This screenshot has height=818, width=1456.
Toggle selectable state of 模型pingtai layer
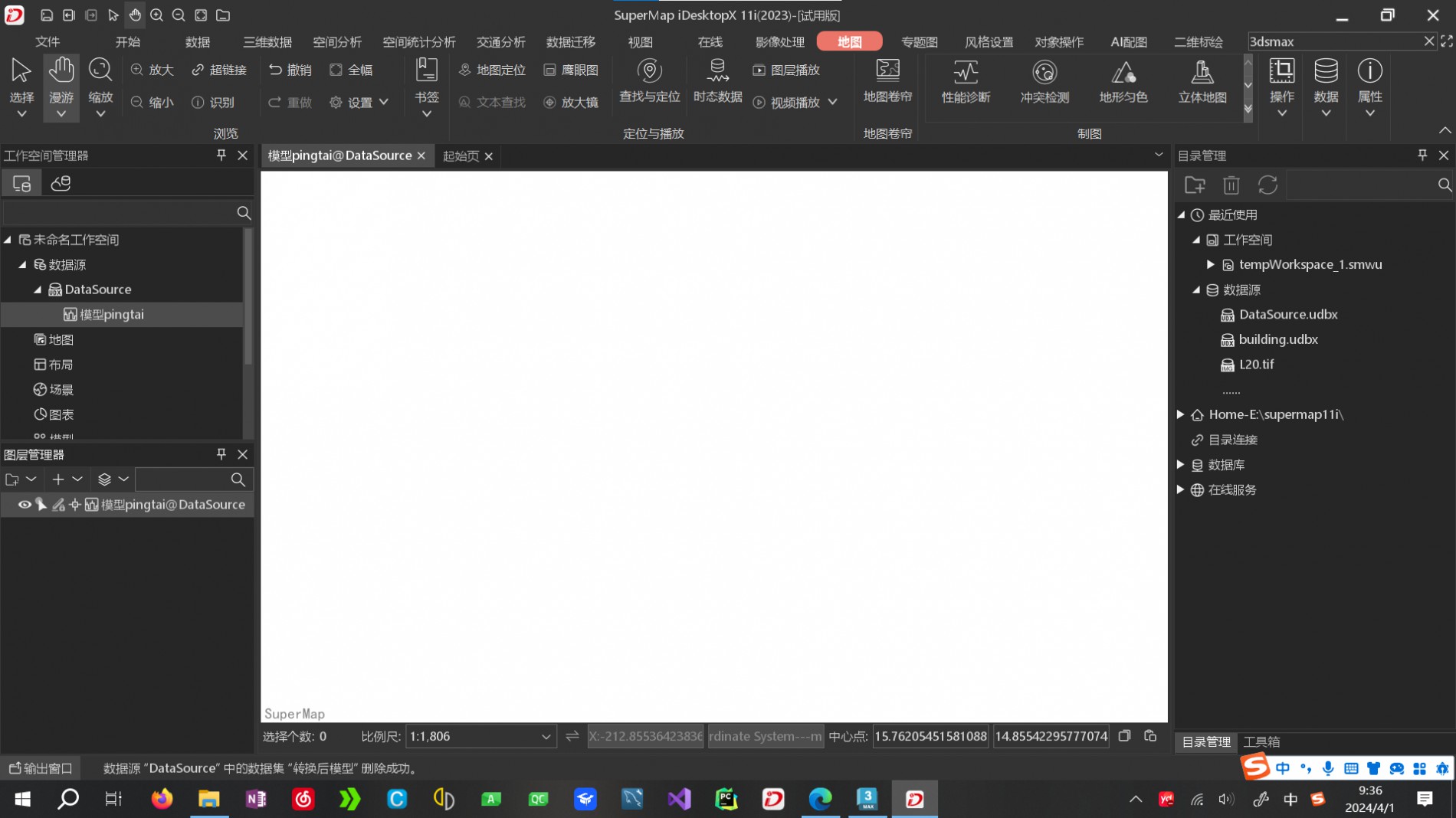tap(41, 504)
